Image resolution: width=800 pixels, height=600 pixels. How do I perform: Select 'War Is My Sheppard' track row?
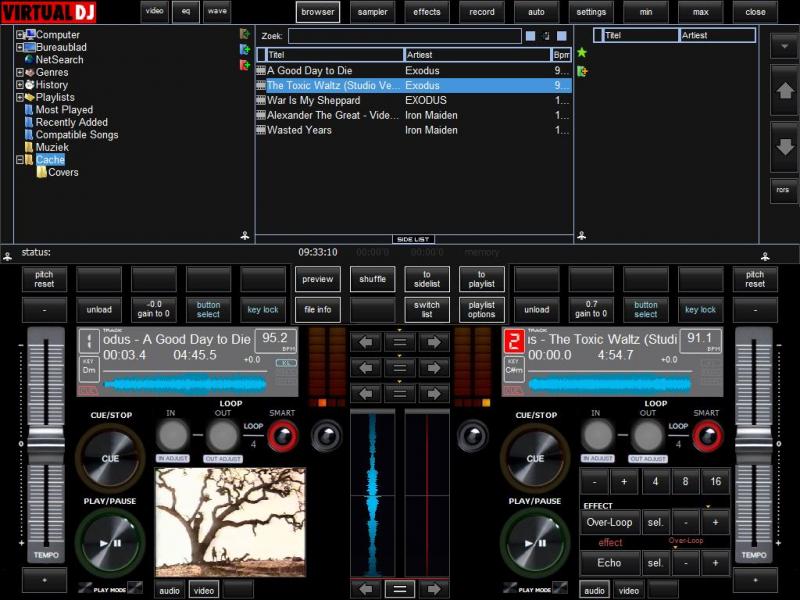tap(413, 101)
